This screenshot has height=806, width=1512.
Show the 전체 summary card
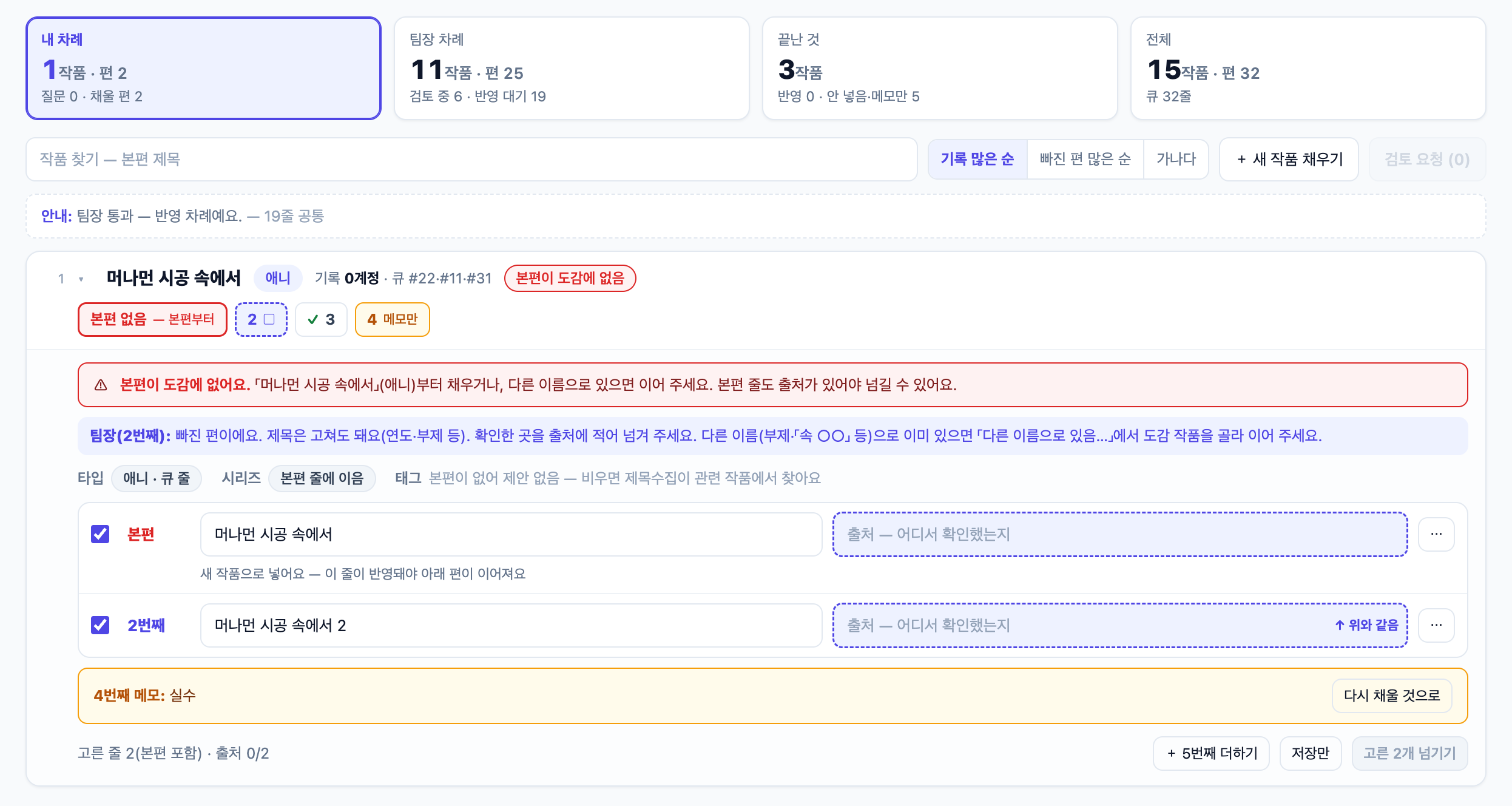click(x=1308, y=68)
